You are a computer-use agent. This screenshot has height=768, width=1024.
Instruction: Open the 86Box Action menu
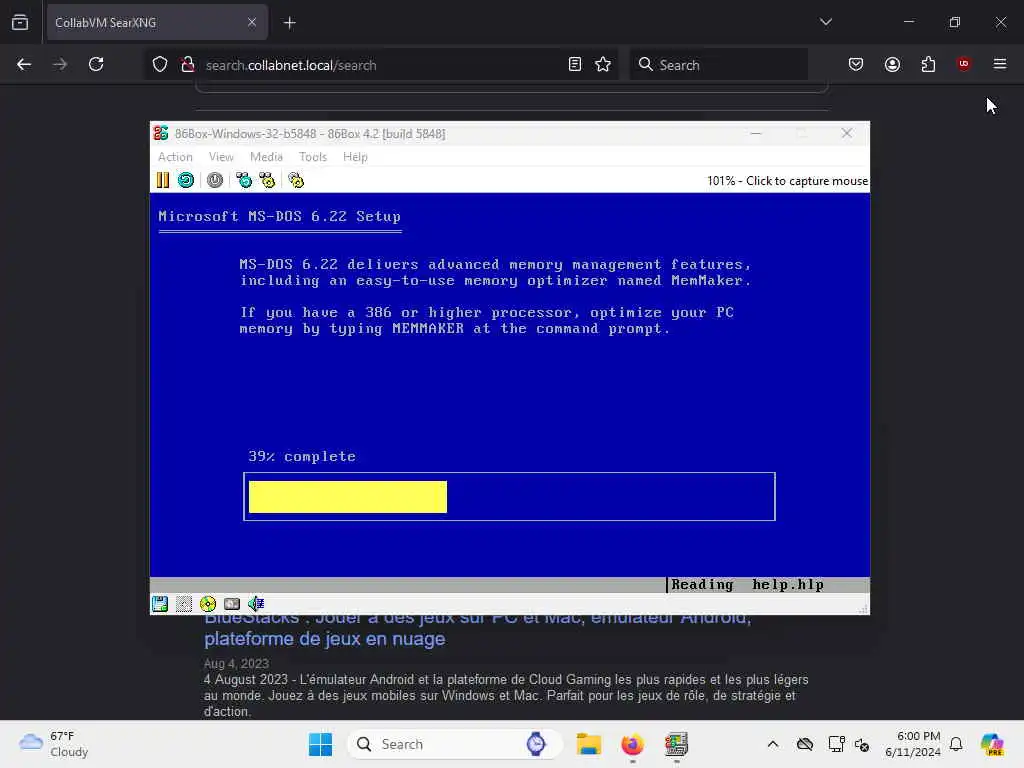(x=175, y=157)
